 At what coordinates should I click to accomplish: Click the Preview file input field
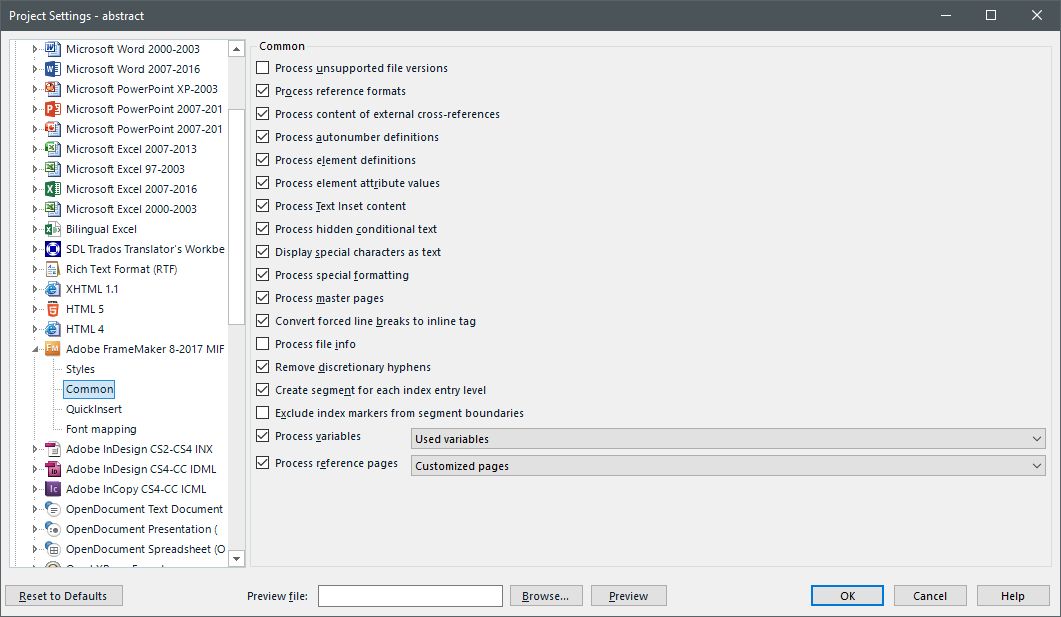point(410,596)
